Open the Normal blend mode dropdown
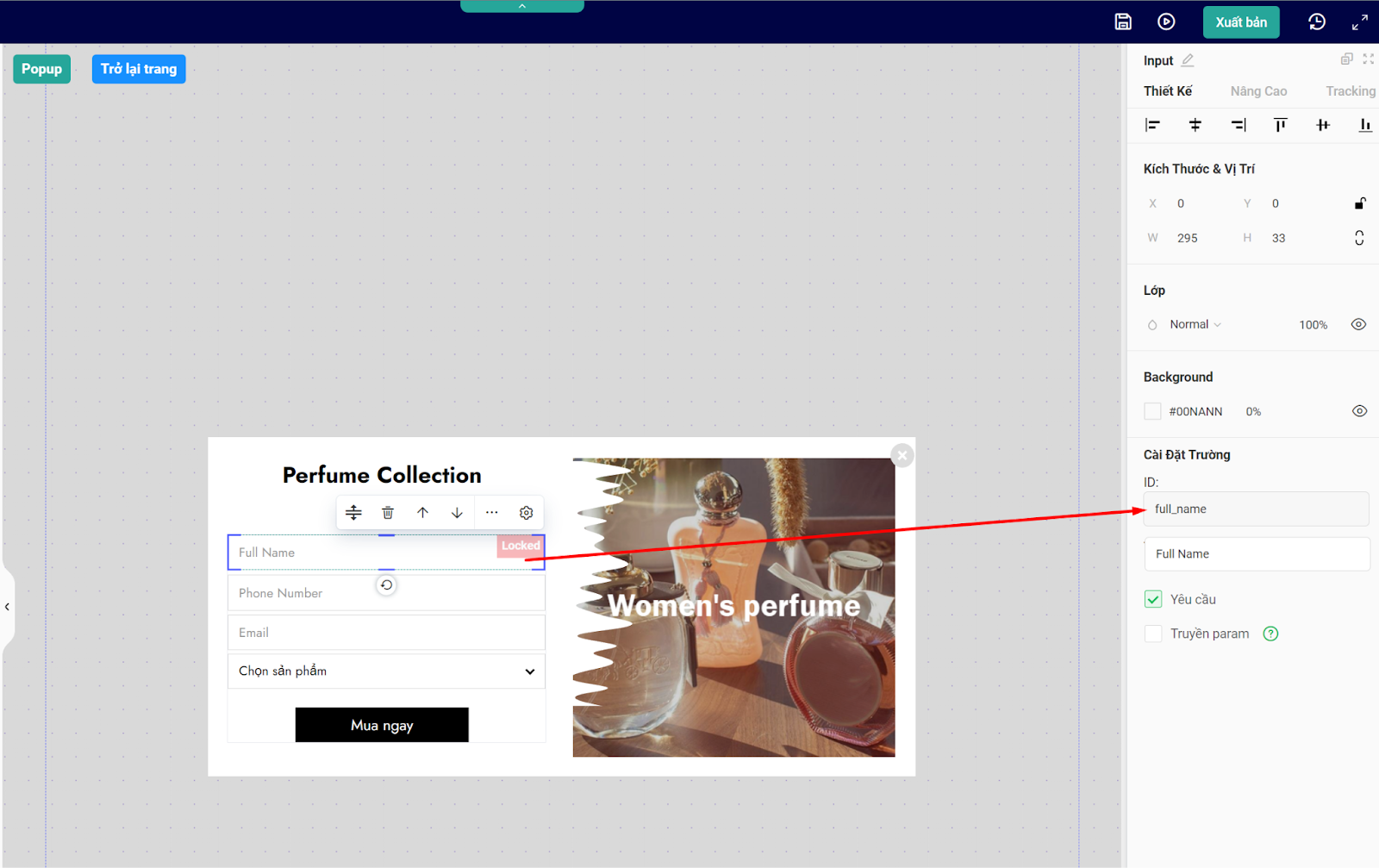1379x868 pixels. [x=1195, y=324]
